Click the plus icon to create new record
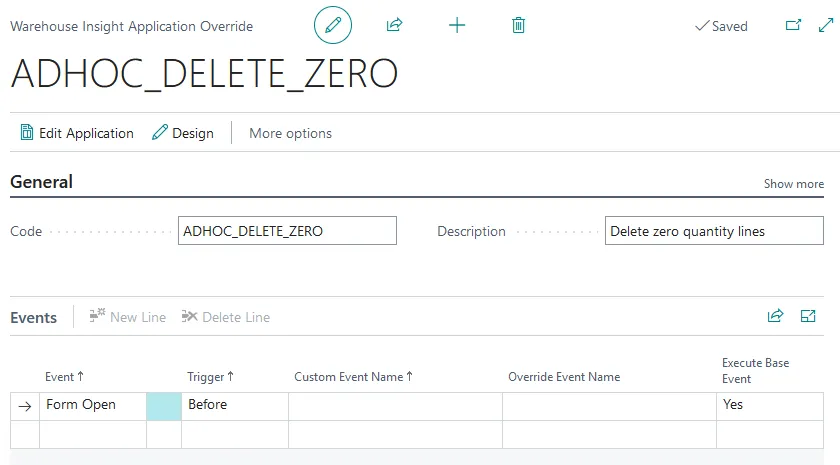 tap(457, 25)
